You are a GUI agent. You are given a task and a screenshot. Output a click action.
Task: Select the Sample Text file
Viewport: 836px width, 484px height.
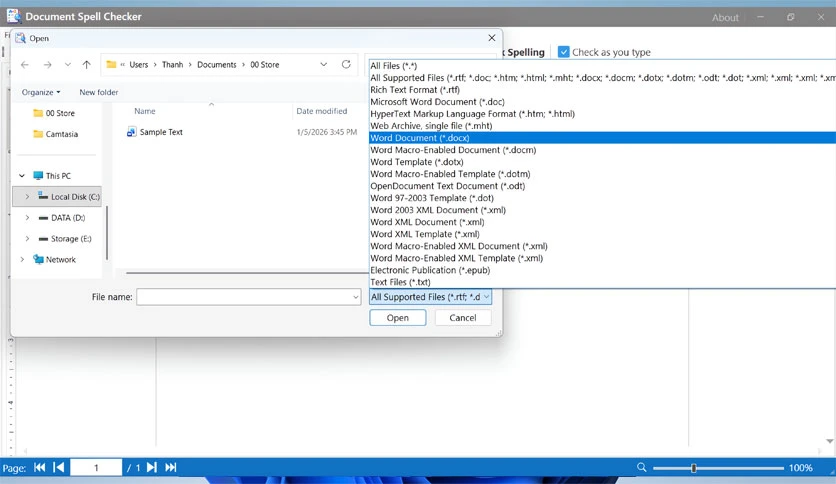(x=155, y=132)
